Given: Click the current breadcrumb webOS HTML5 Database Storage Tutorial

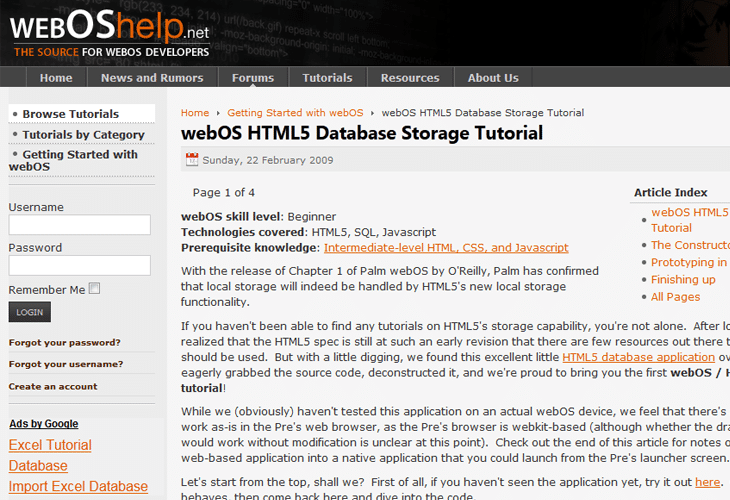Looking at the screenshot, I should (x=483, y=113).
